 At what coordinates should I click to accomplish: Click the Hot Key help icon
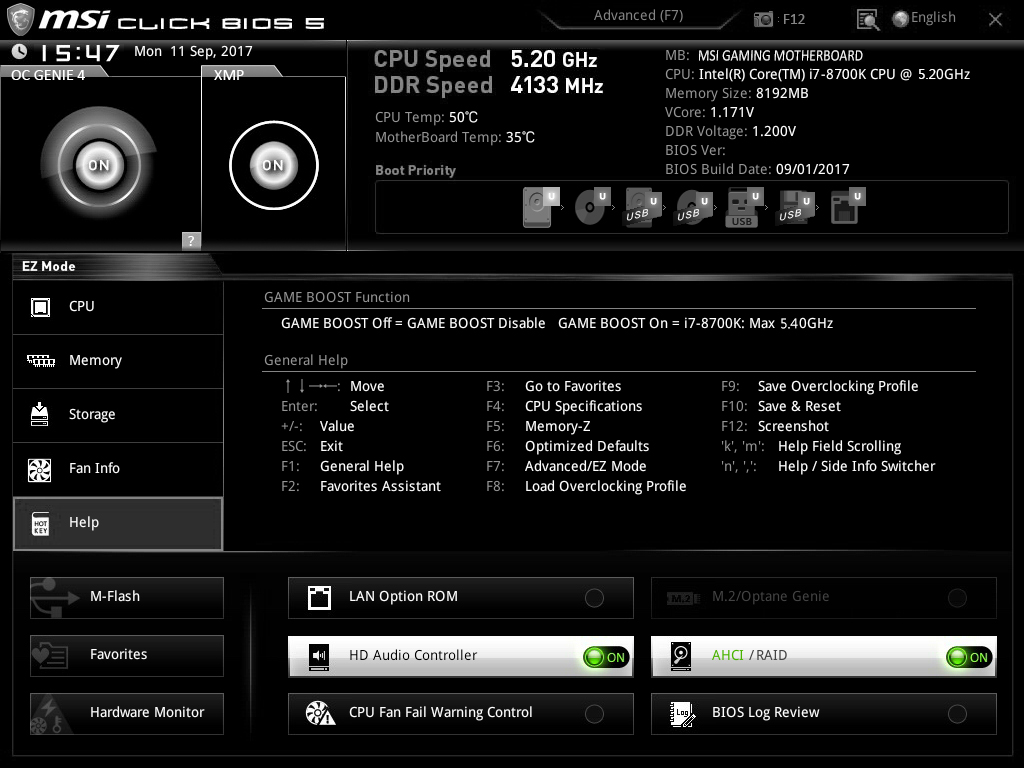pyautogui.click(x=40, y=524)
